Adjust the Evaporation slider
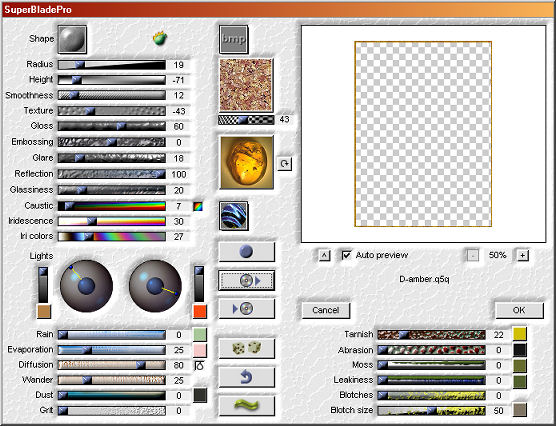The image size is (556, 426). pyautogui.click(x=112, y=350)
